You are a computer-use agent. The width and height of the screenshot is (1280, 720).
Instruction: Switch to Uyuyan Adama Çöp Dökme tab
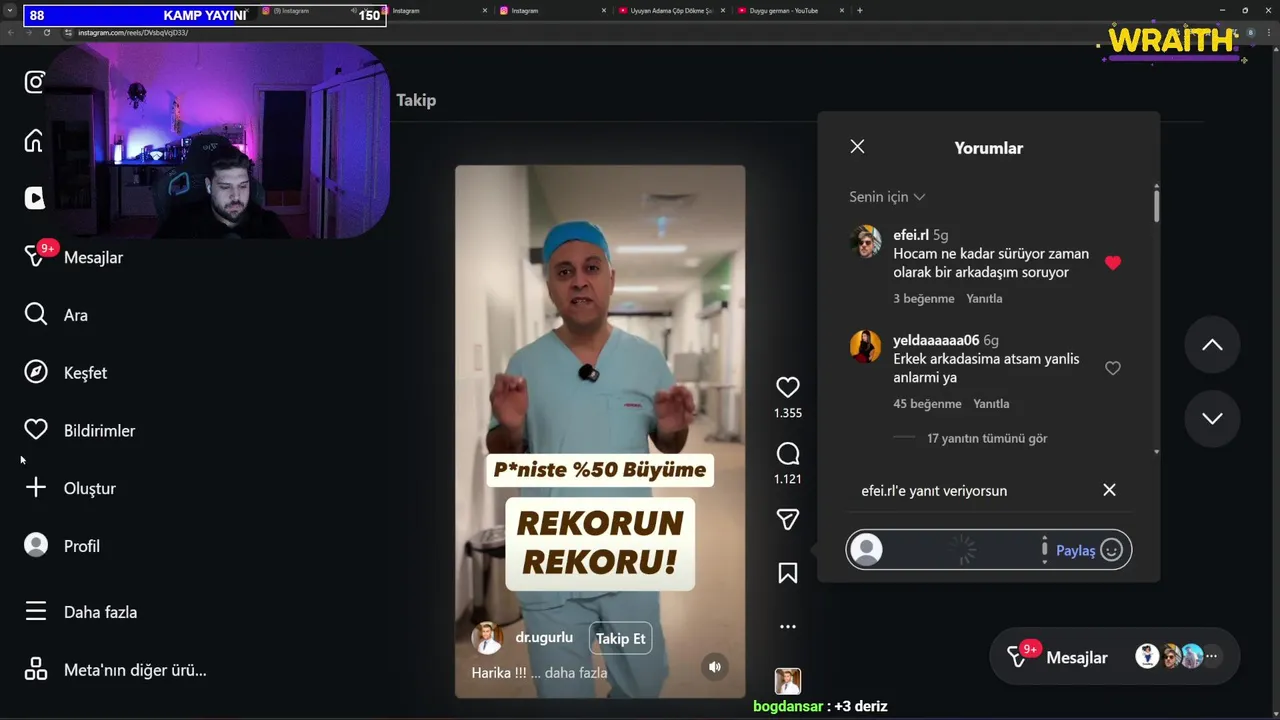coord(671,10)
